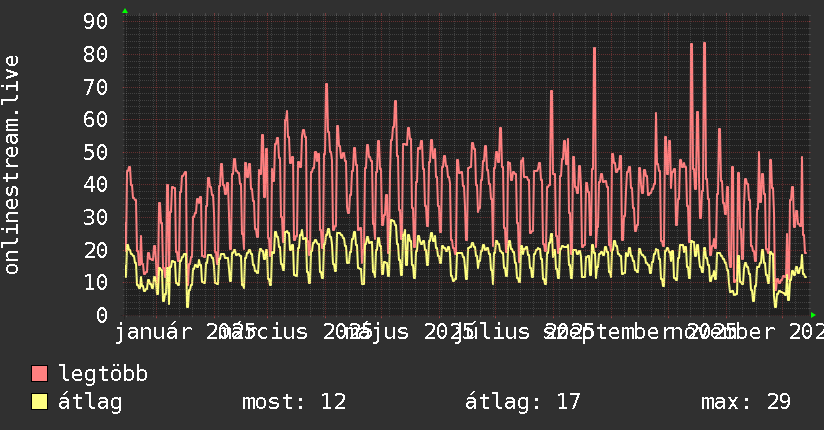Click the pink legtöbb legend swatch
824x430 pixels.
pyautogui.click(x=39, y=373)
